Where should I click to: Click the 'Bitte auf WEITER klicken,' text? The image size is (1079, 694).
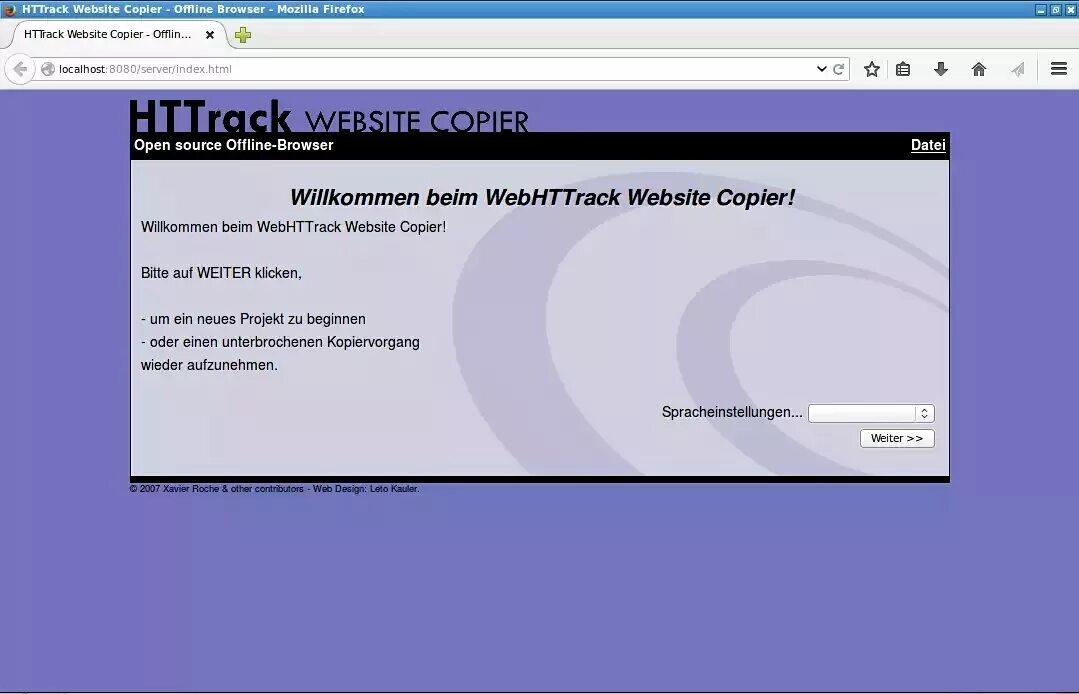coord(221,273)
